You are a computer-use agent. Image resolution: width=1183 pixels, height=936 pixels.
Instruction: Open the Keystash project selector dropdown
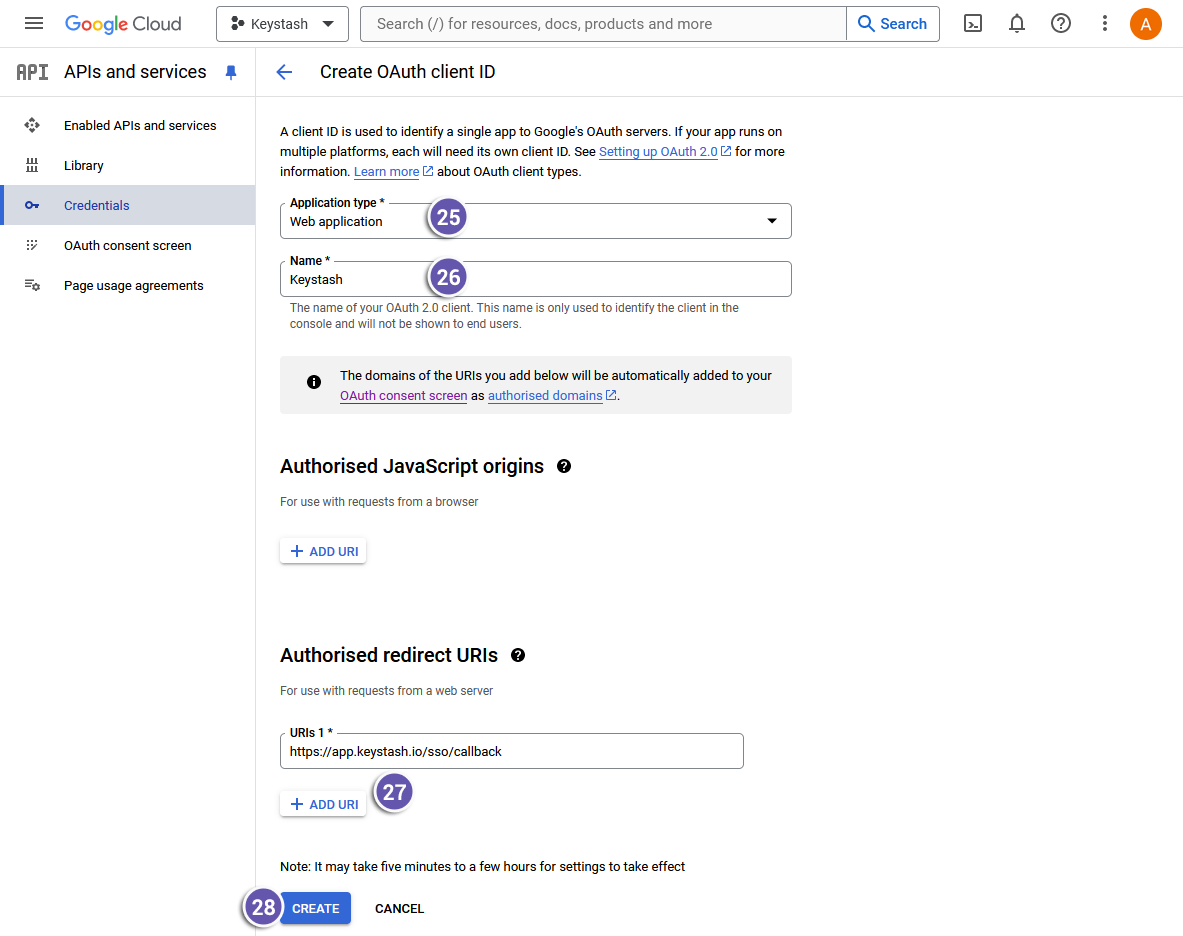pos(282,24)
